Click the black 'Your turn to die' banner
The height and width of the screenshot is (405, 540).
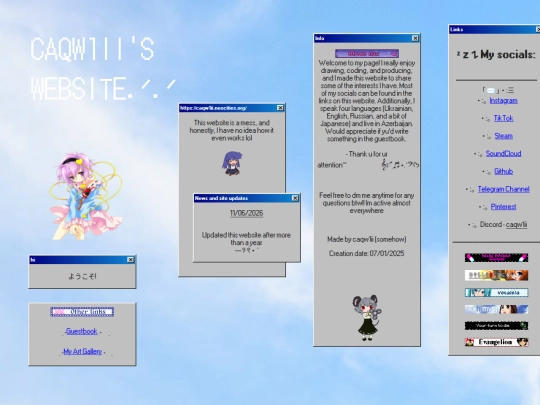point(496,325)
